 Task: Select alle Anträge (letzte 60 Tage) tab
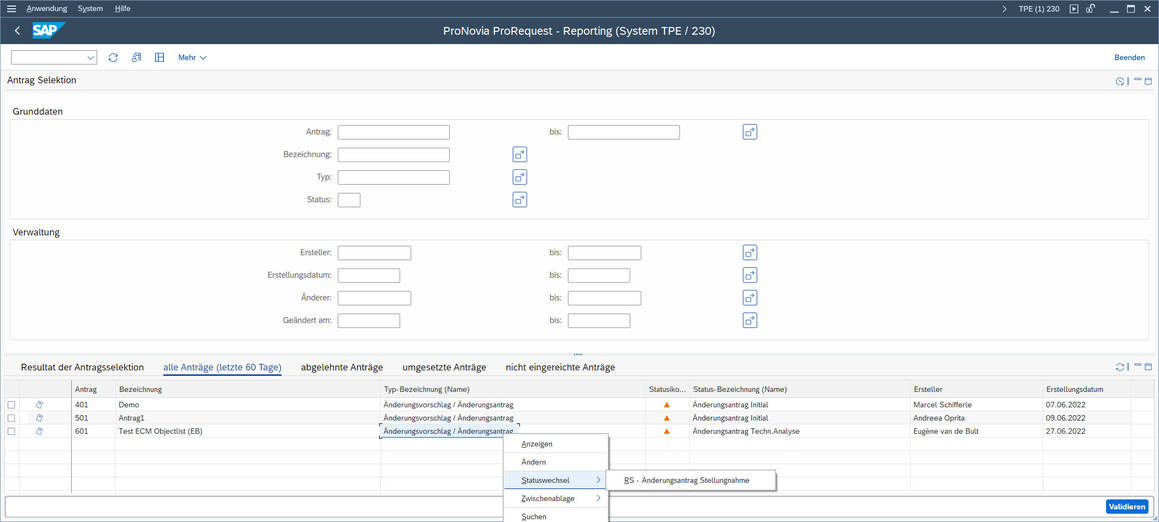(222, 367)
